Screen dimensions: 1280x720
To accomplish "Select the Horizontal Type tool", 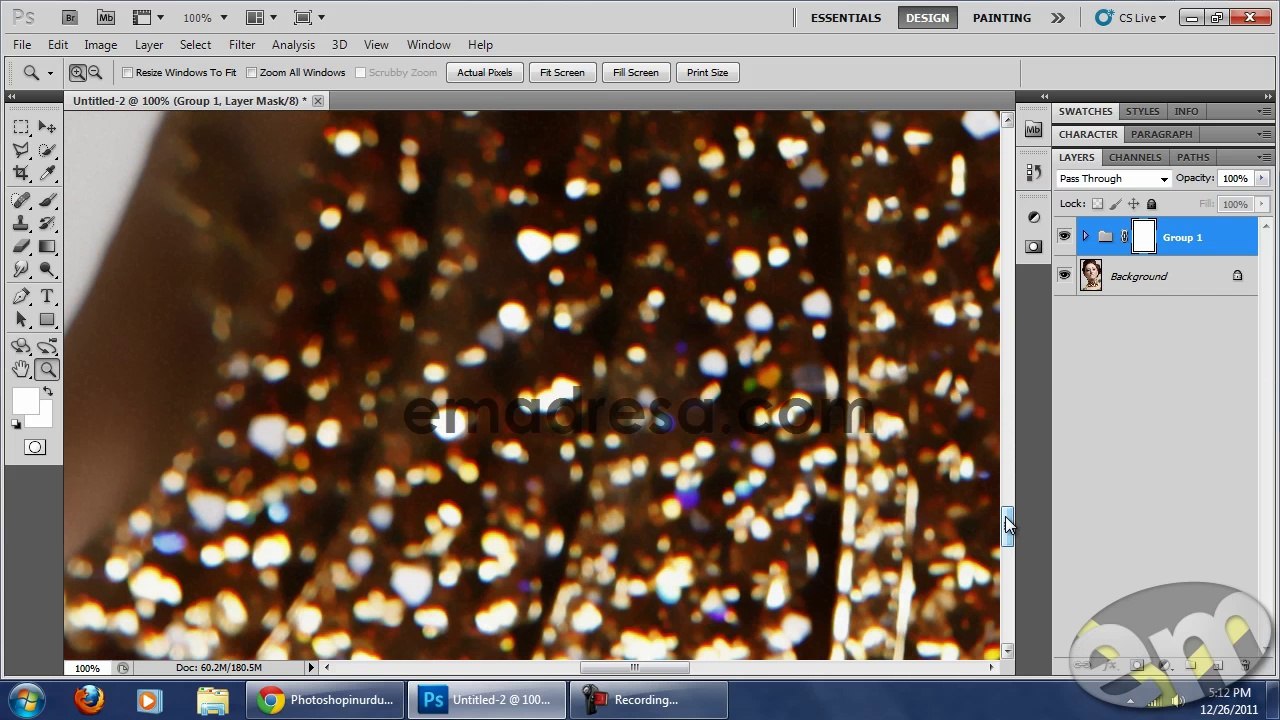I will tap(47, 296).
